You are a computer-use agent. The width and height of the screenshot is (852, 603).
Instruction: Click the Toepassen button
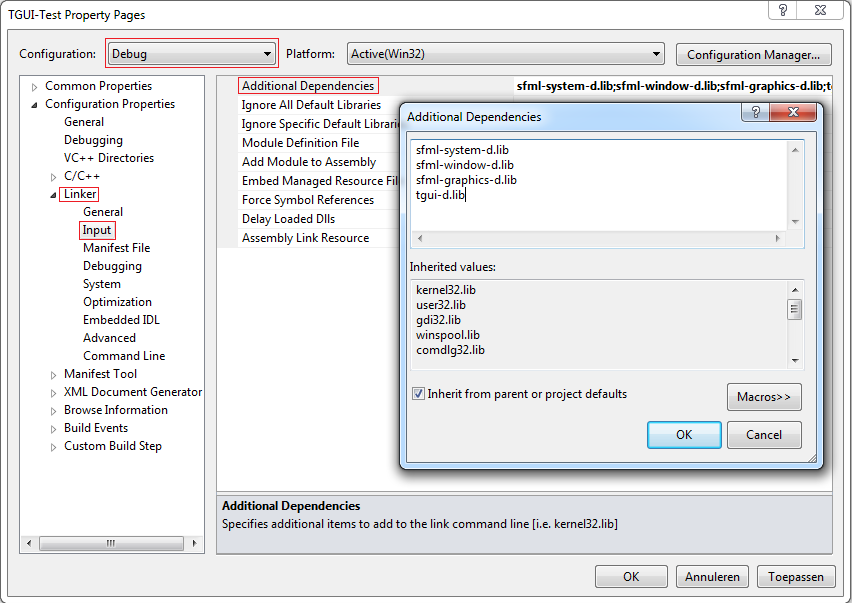pos(795,576)
